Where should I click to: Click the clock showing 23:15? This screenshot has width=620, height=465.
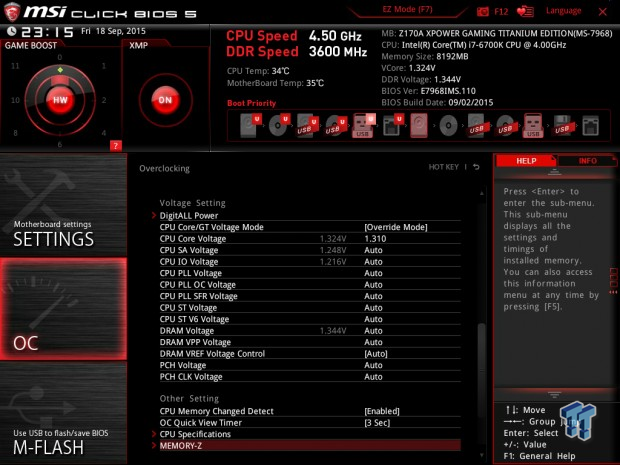coord(47,32)
